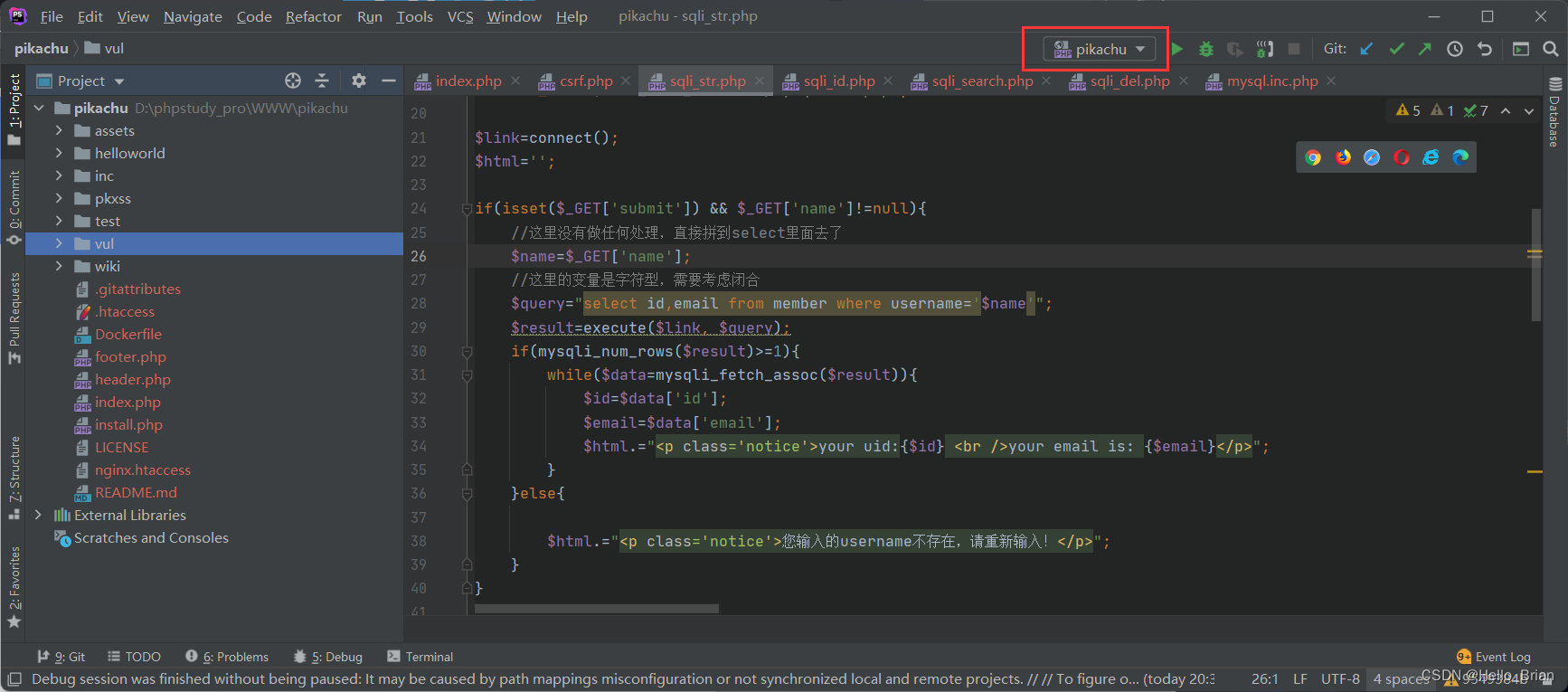Open Project panel gear options
This screenshot has width=1568, height=692.
(x=359, y=81)
